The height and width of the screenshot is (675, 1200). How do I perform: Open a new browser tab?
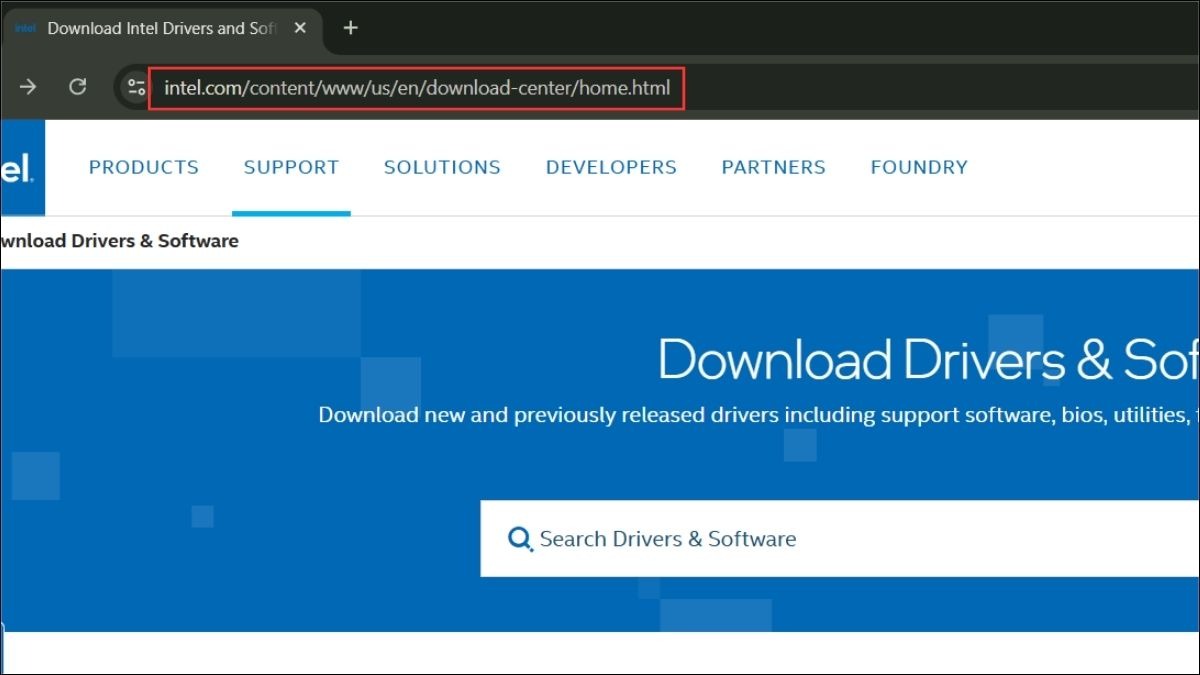[x=350, y=28]
